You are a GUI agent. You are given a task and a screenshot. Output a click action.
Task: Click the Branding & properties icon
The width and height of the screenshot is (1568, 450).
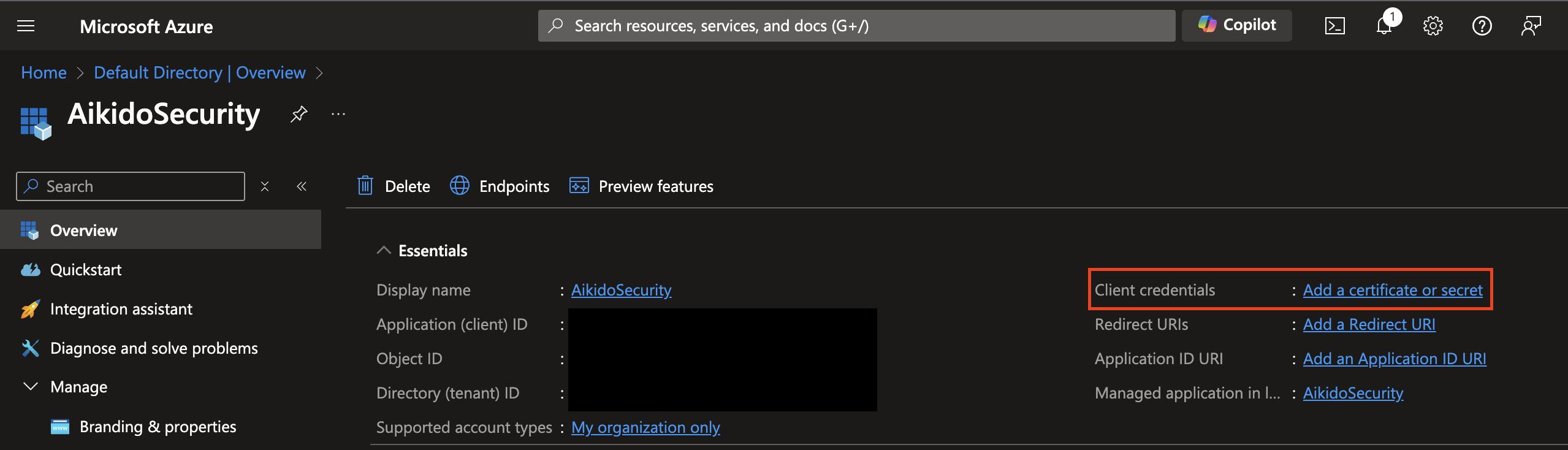[x=60, y=427]
